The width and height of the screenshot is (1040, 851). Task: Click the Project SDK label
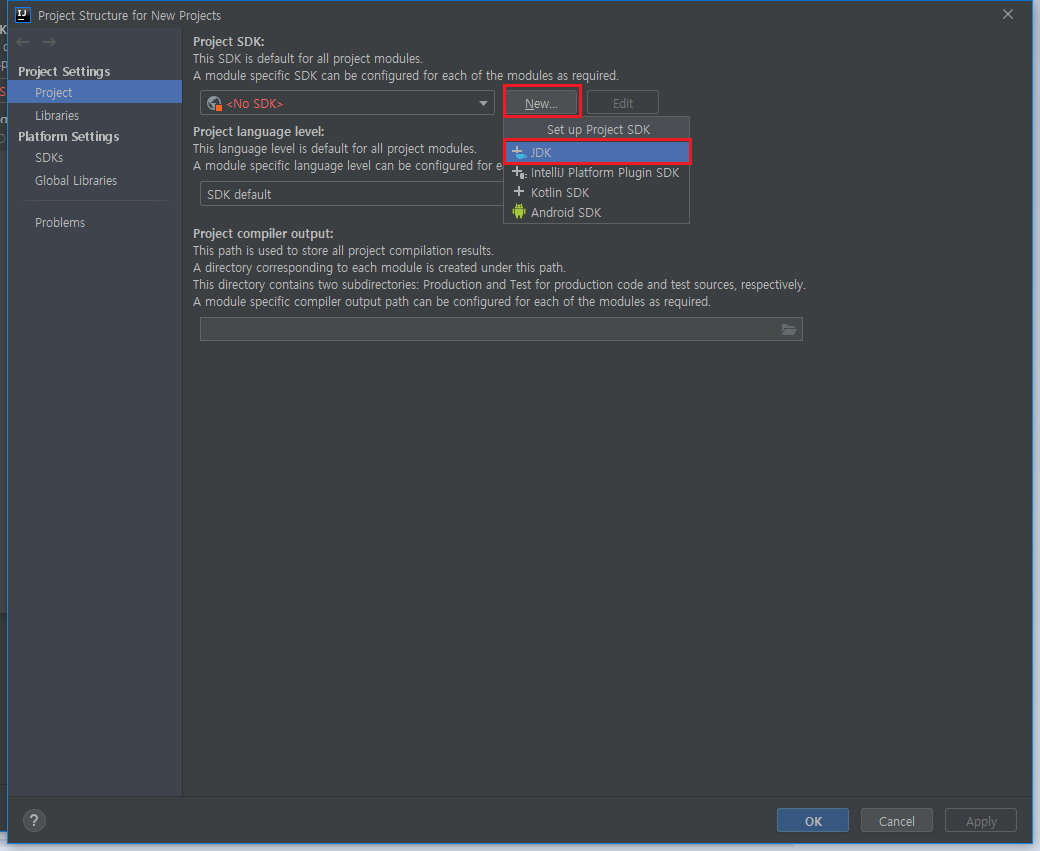pyautogui.click(x=229, y=41)
